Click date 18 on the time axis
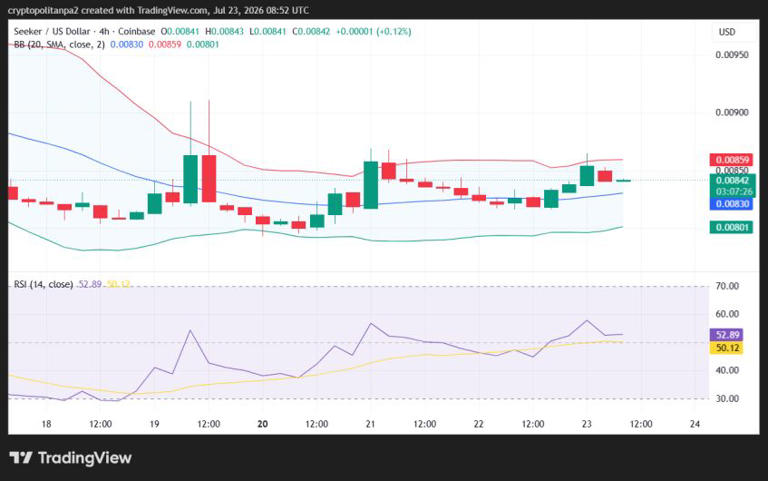 point(46,424)
